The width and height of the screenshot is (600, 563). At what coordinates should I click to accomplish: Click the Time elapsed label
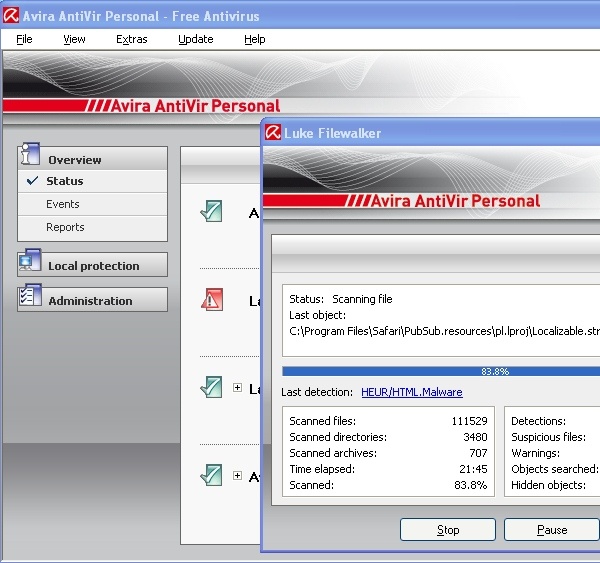pos(322,469)
